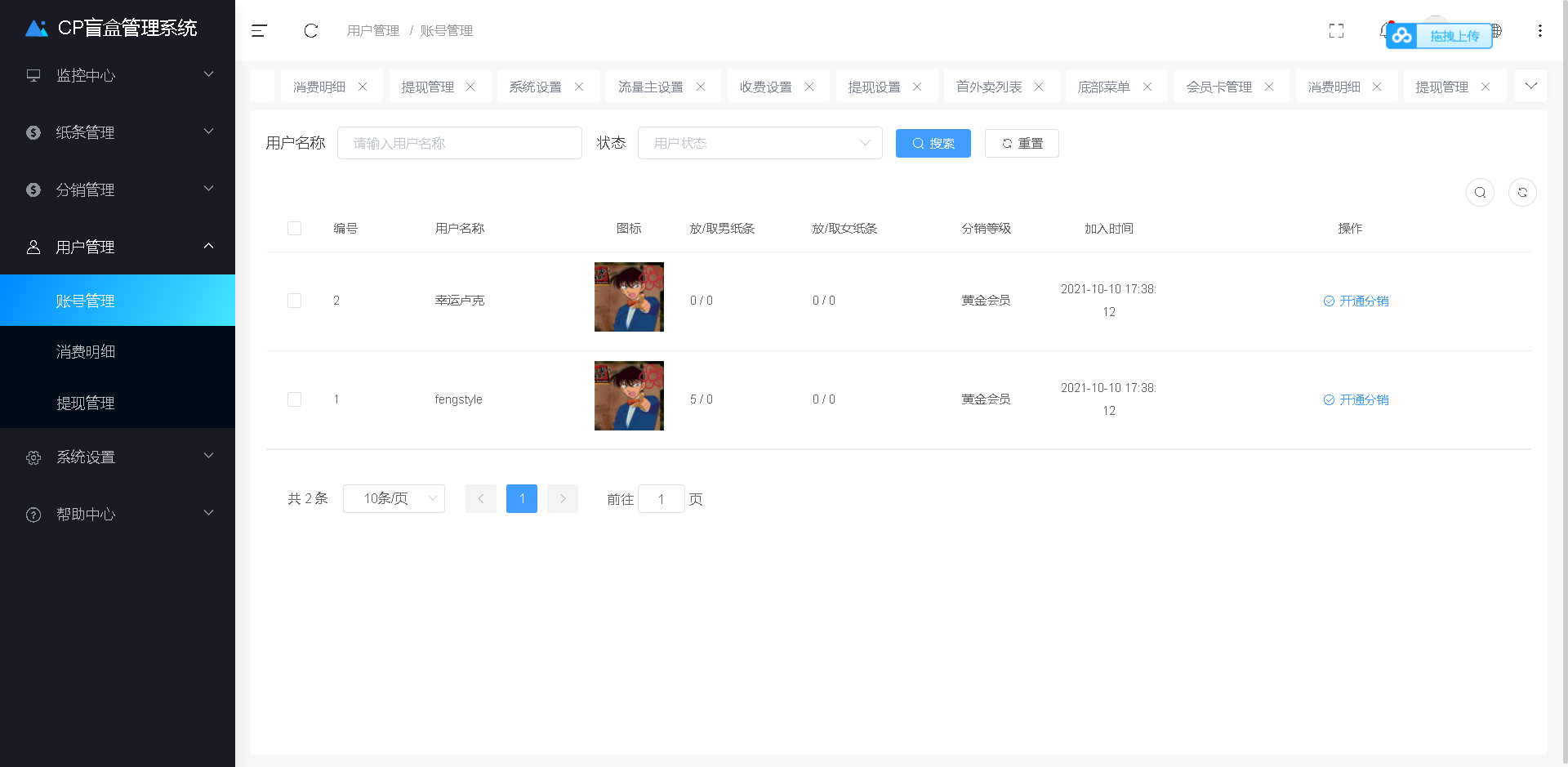Screen dimensions: 1568x767
Task: Open the 用户状态 status dropdown
Action: point(759,143)
